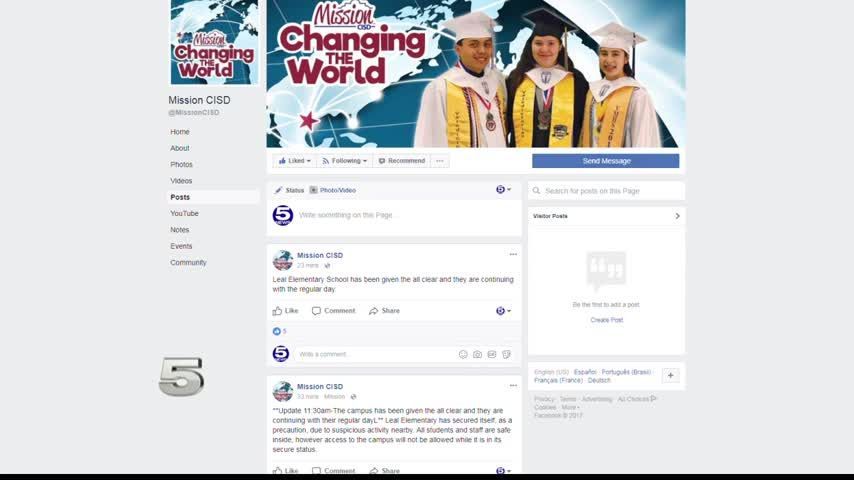854x480 pixels.
Task: Click the Recommend button
Action: [x=401, y=161]
